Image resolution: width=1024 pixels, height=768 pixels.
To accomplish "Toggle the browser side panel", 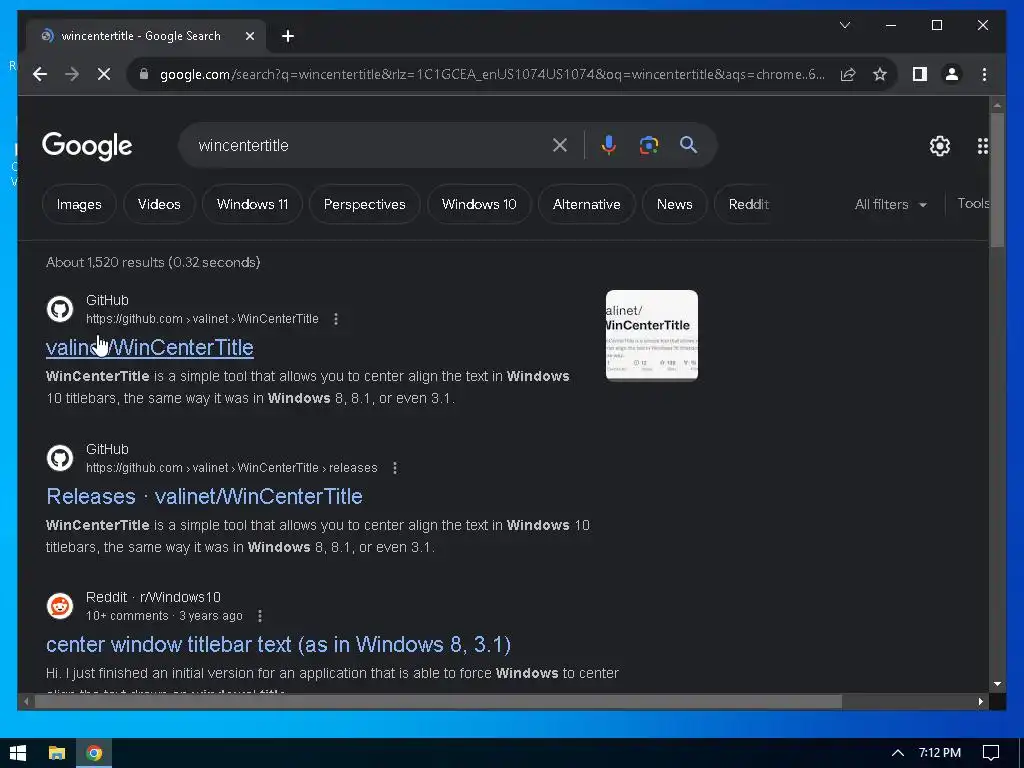I will click(x=920, y=74).
